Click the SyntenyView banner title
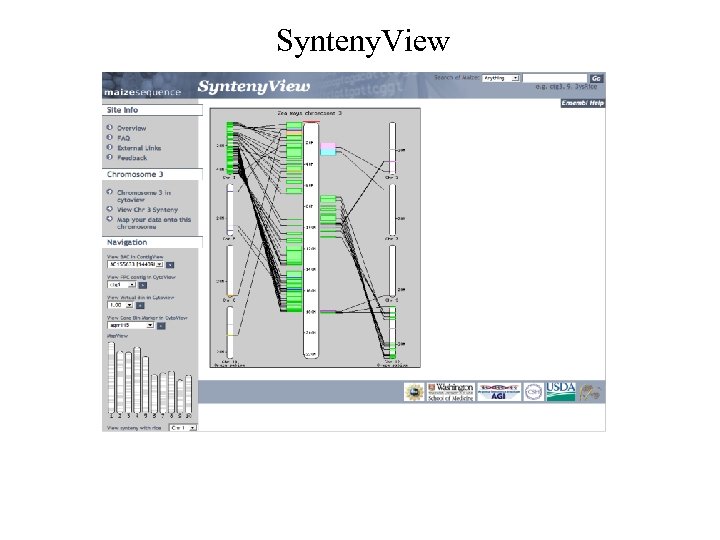 [x=254, y=86]
